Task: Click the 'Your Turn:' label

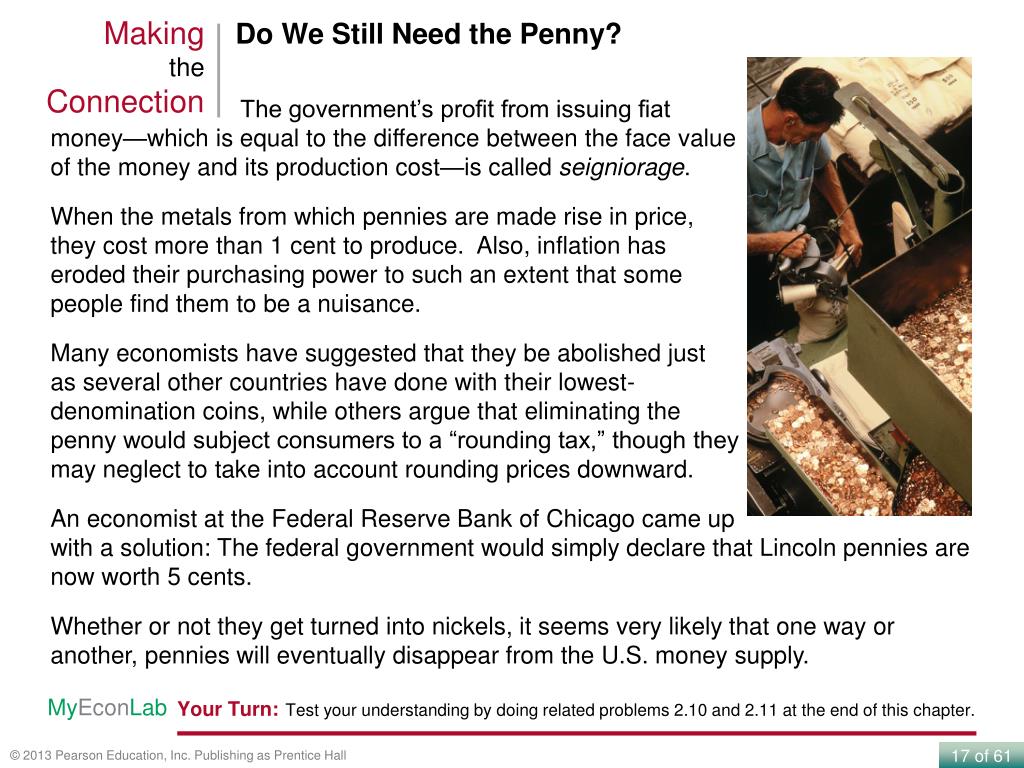Action: click(x=228, y=709)
